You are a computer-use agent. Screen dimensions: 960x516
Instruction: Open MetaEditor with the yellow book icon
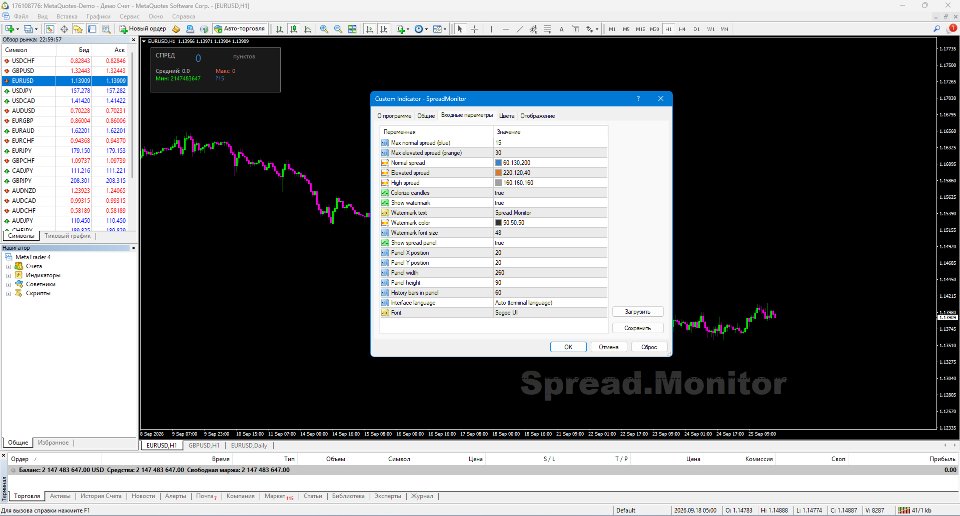pos(176,29)
